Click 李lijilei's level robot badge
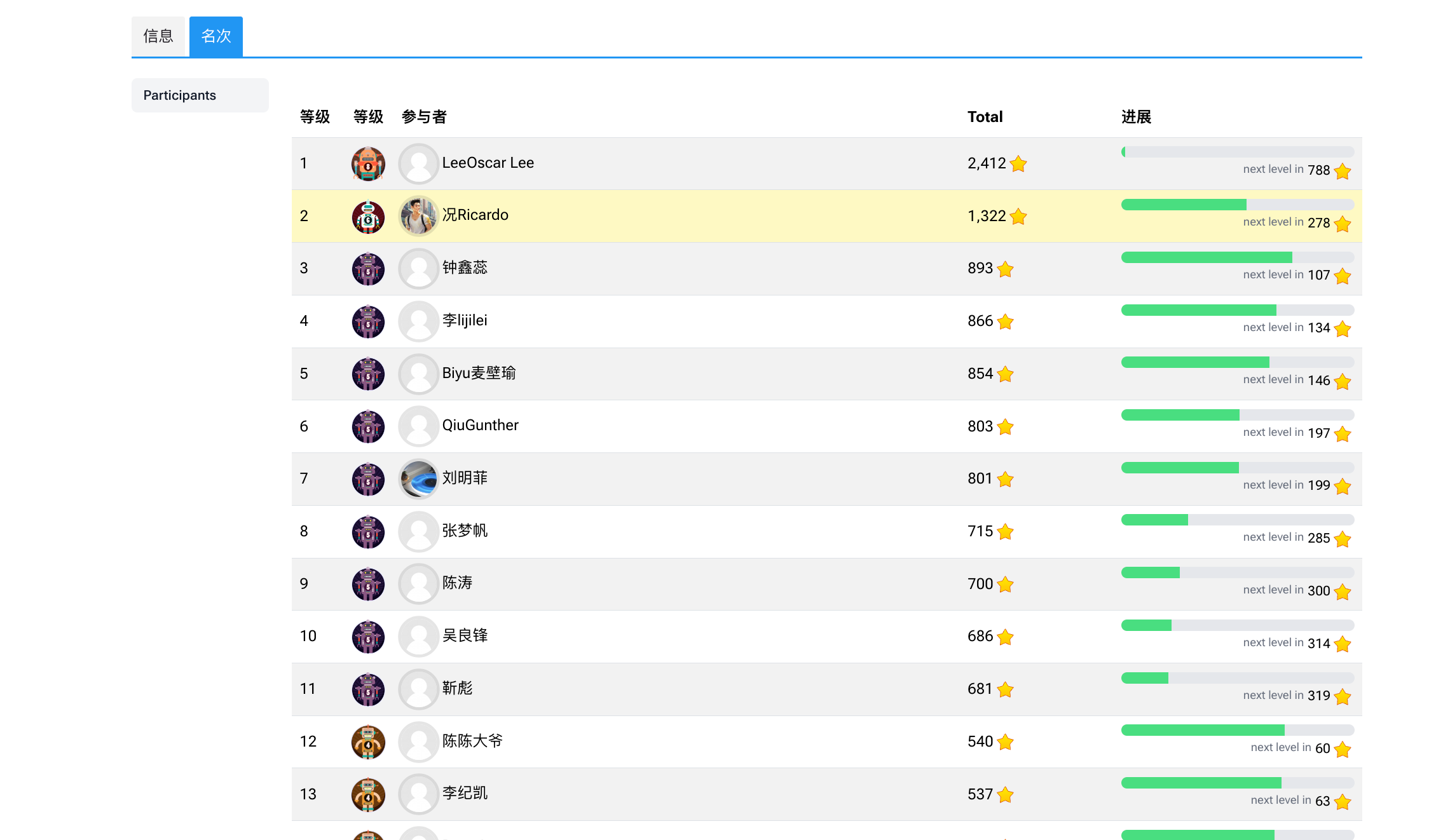 (368, 322)
